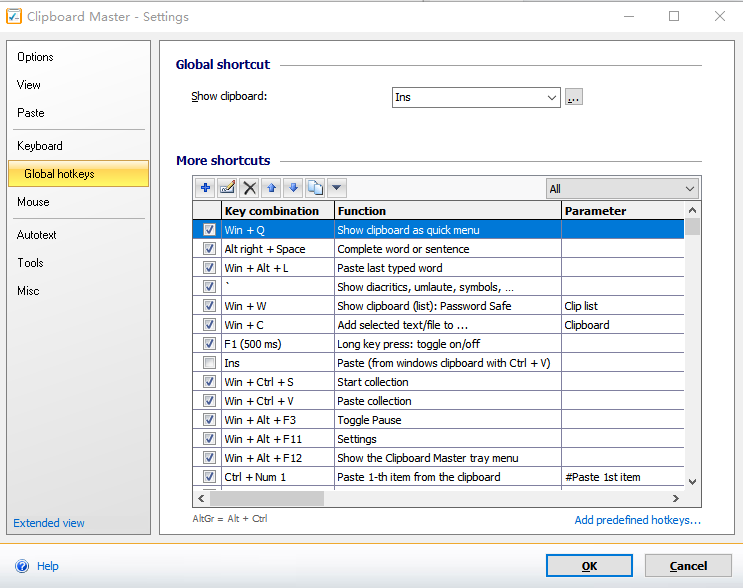Open the Mouse settings category
The image size is (743, 588).
coord(33,202)
